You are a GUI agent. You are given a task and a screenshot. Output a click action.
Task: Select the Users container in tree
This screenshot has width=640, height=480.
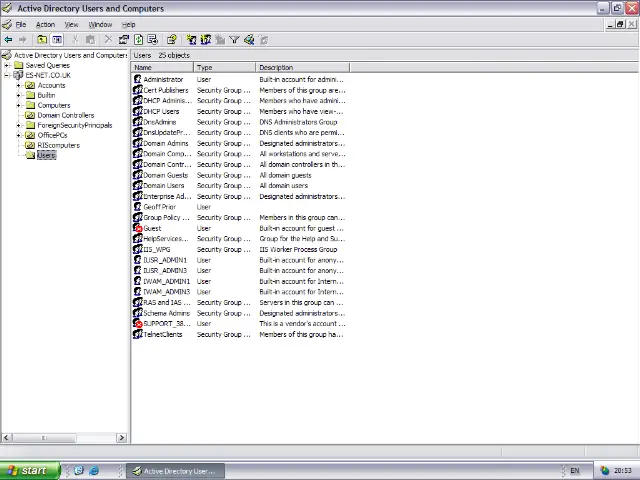tap(46, 155)
